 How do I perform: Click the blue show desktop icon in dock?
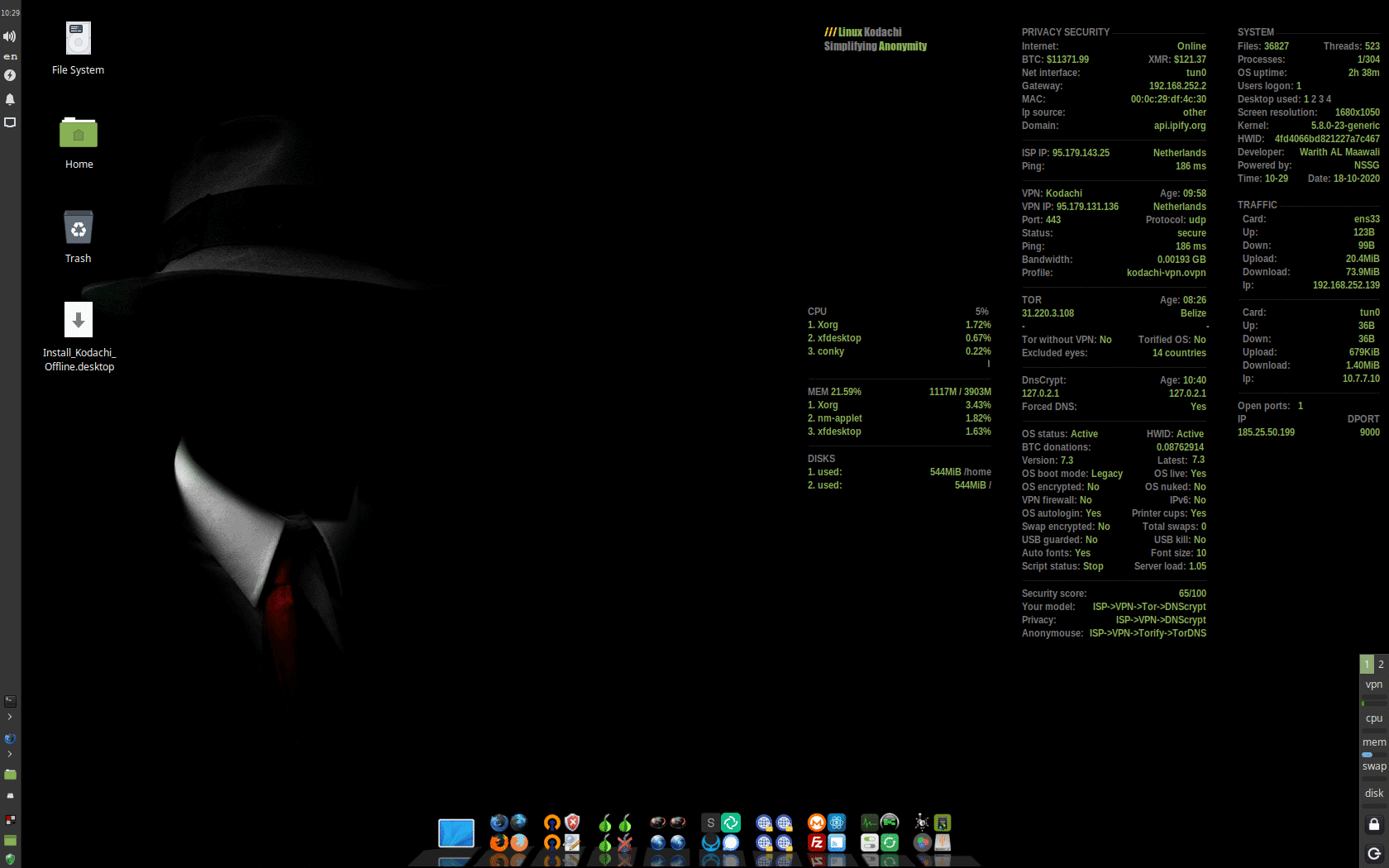coord(456,833)
